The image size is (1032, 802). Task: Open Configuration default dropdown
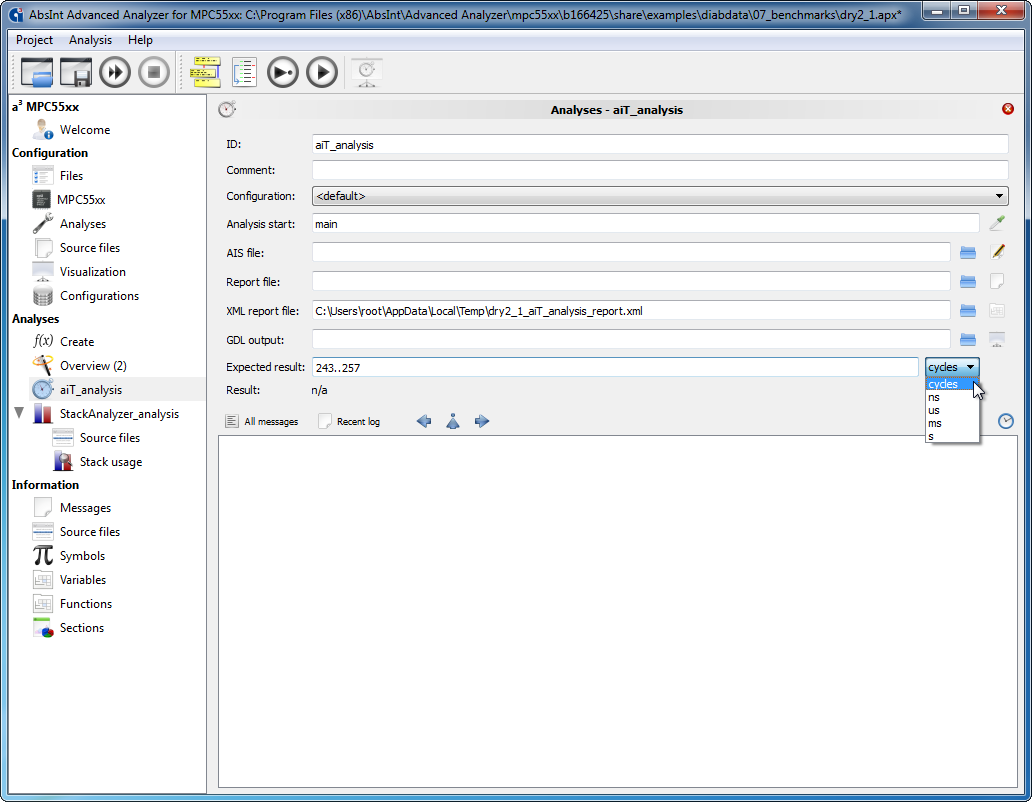coord(659,196)
